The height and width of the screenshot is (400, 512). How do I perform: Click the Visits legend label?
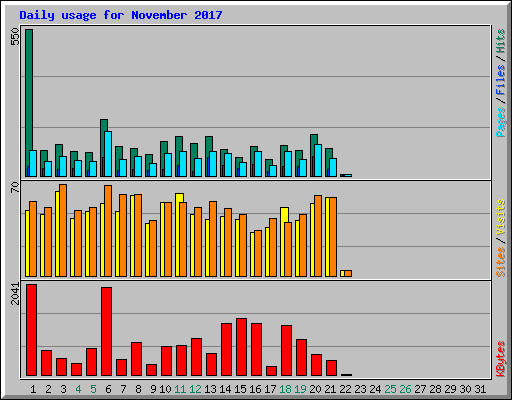tap(500, 217)
